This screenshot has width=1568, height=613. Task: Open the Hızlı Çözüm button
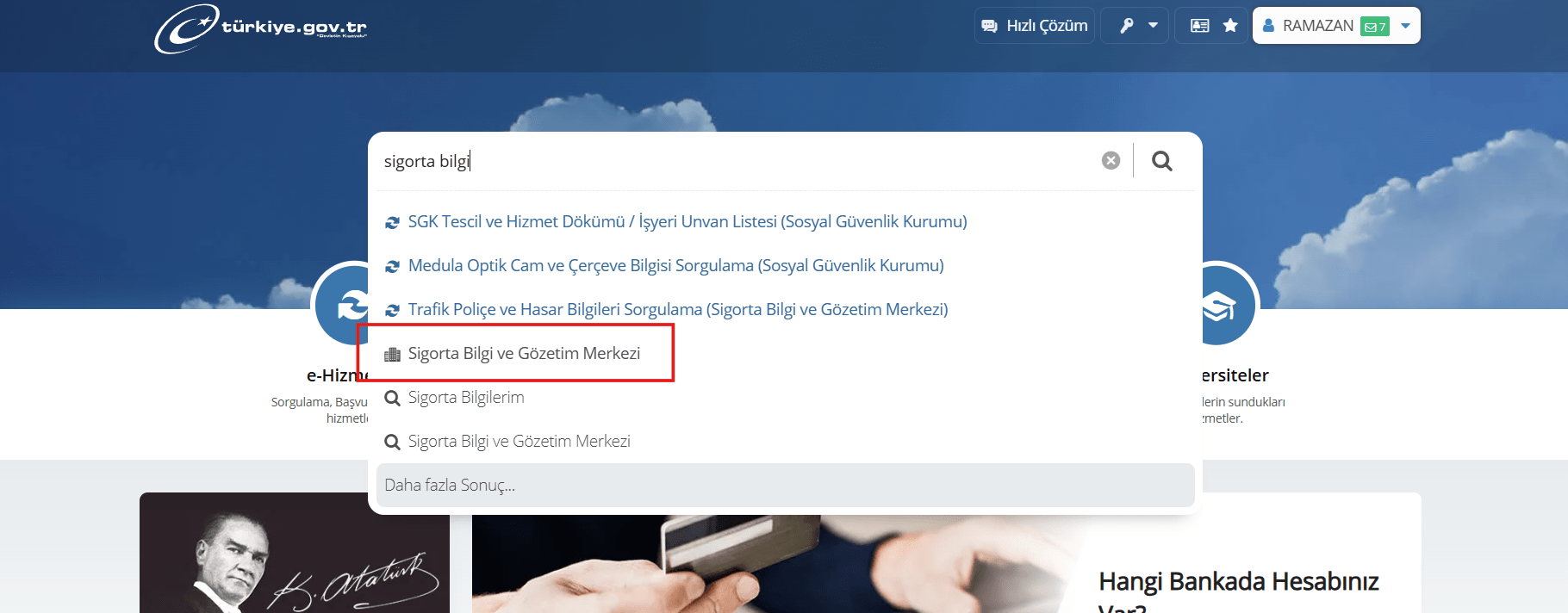point(1035,26)
